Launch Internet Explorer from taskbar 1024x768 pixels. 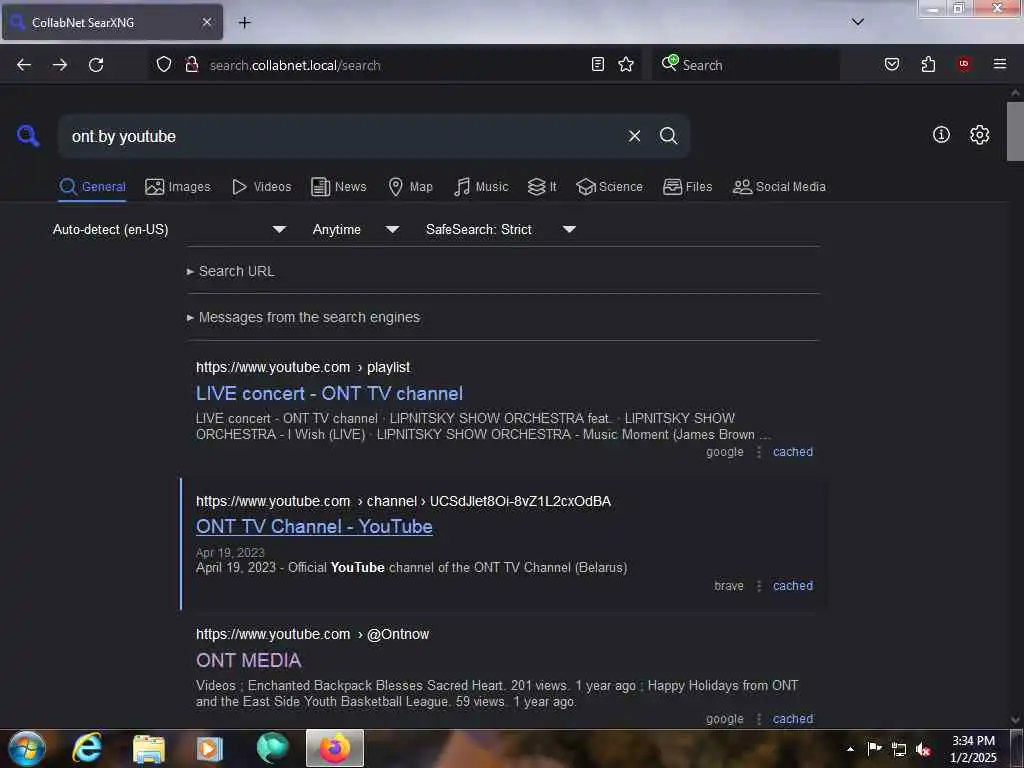[88, 748]
